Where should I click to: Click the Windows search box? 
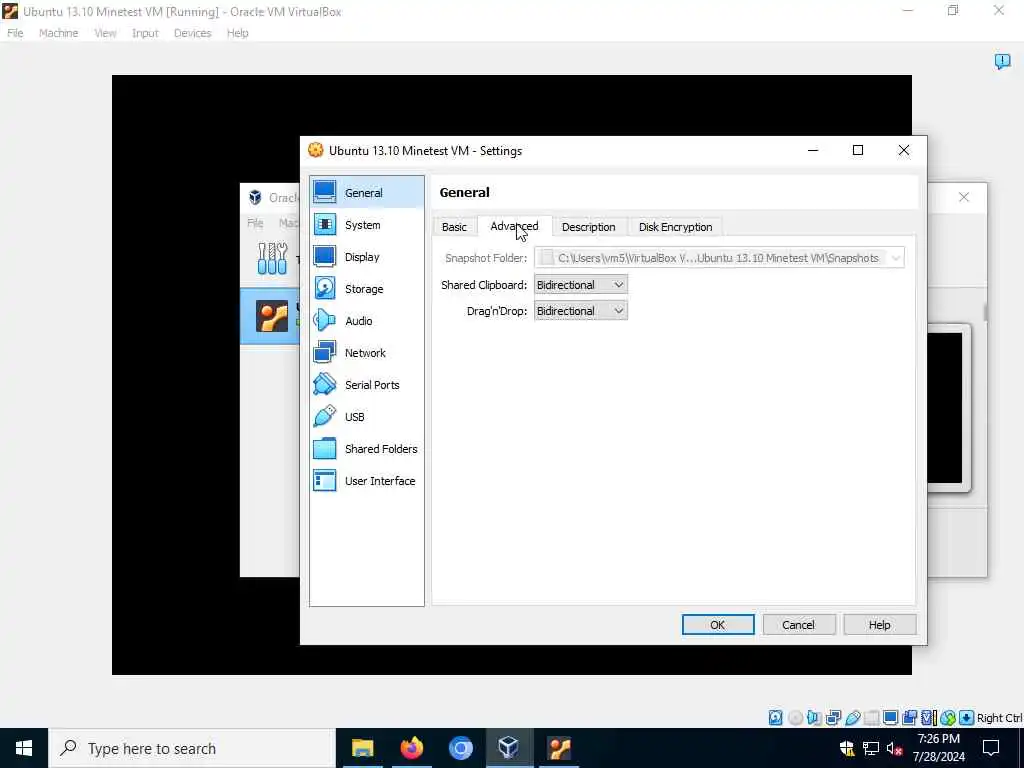click(191, 748)
